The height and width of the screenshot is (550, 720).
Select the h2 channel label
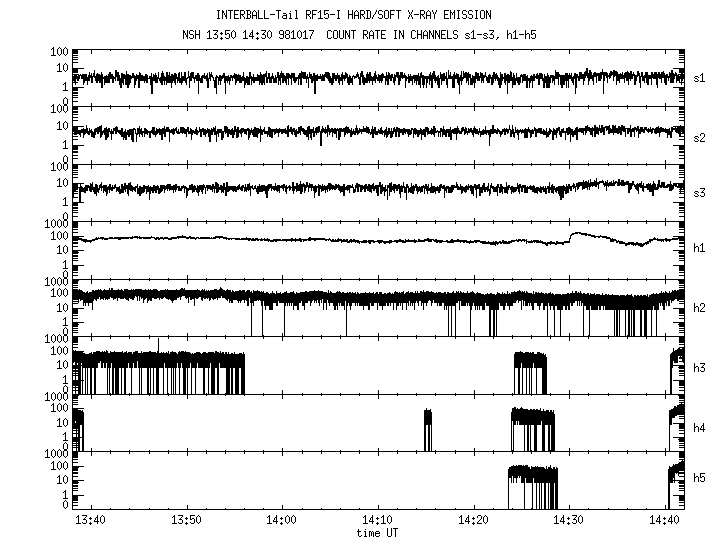pyautogui.click(x=700, y=307)
